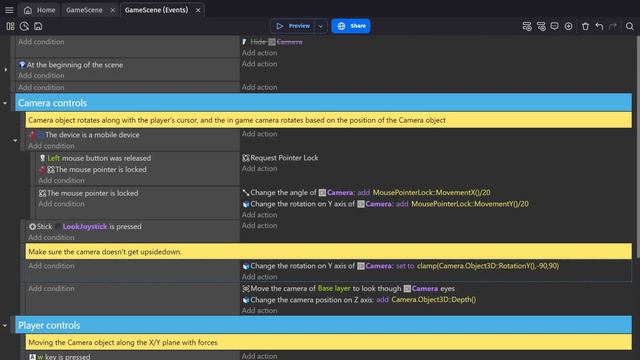Image resolution: width=640 pixels, height=360 pixels.
Task: Click the Home tab house icon
Action: (x=28, y=10)
